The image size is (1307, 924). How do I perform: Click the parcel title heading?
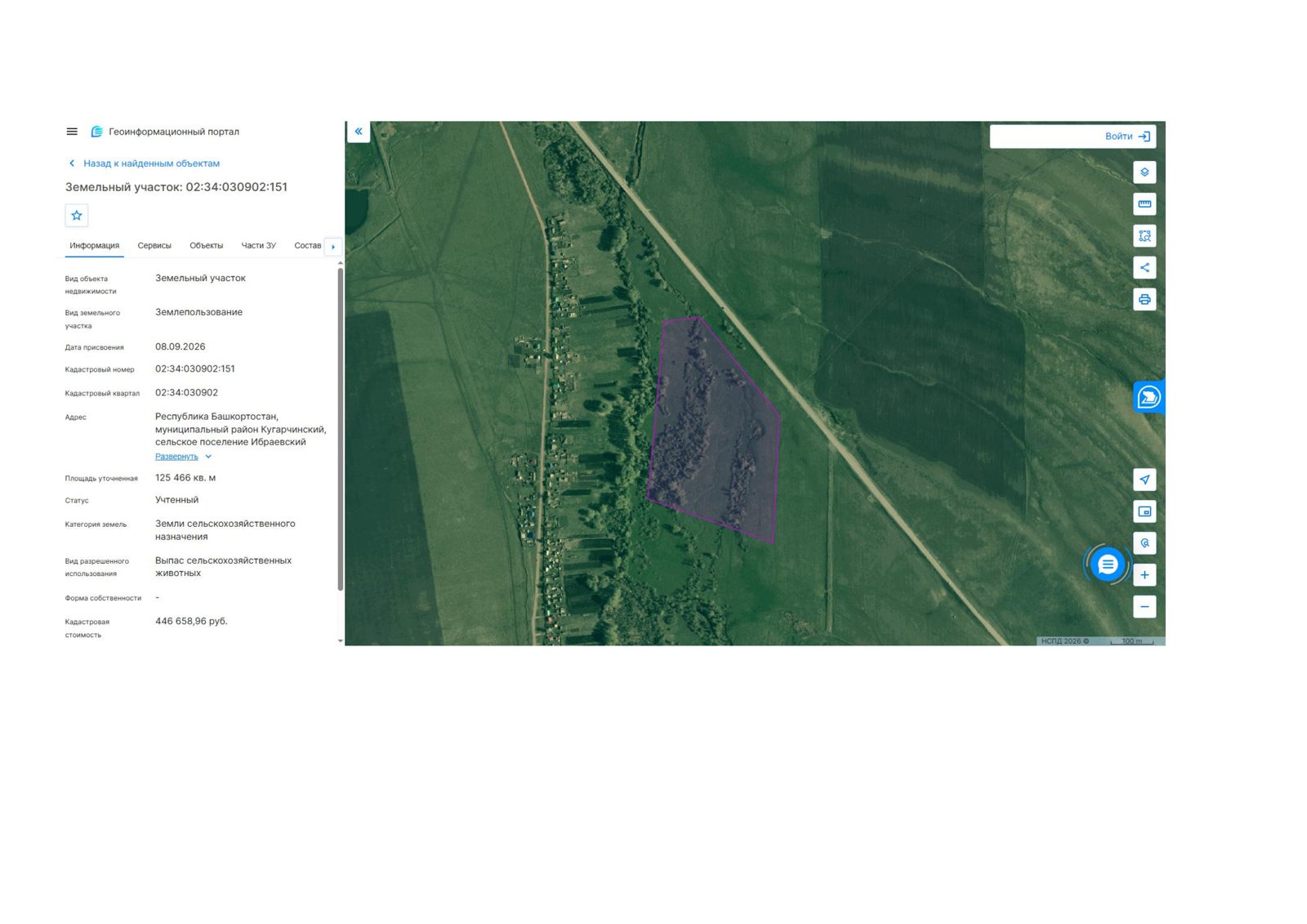click(x=176, y=187)
